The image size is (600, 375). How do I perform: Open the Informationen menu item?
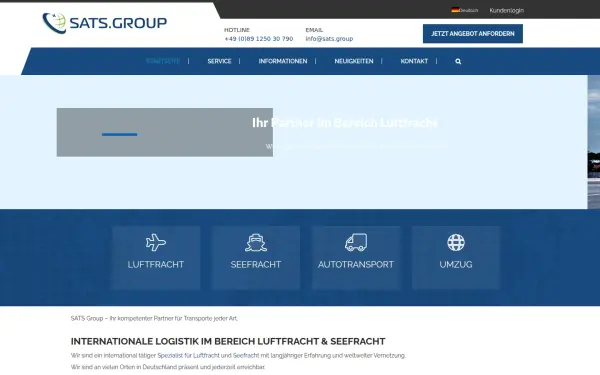coord(283,61)
